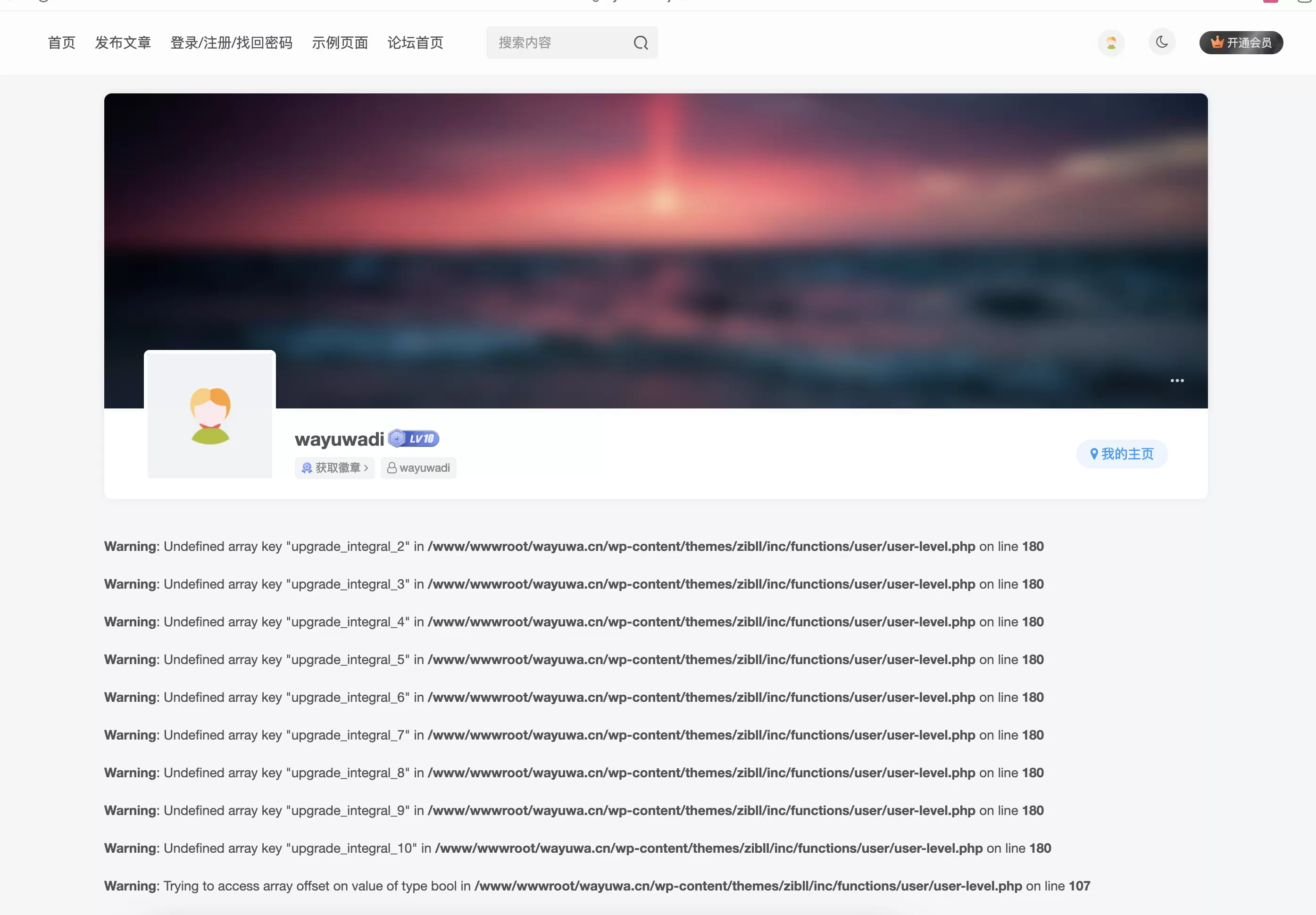The image size is (1316, 915).
Task: Click the large profile avatar thumbnail
Action: point(210,416)
